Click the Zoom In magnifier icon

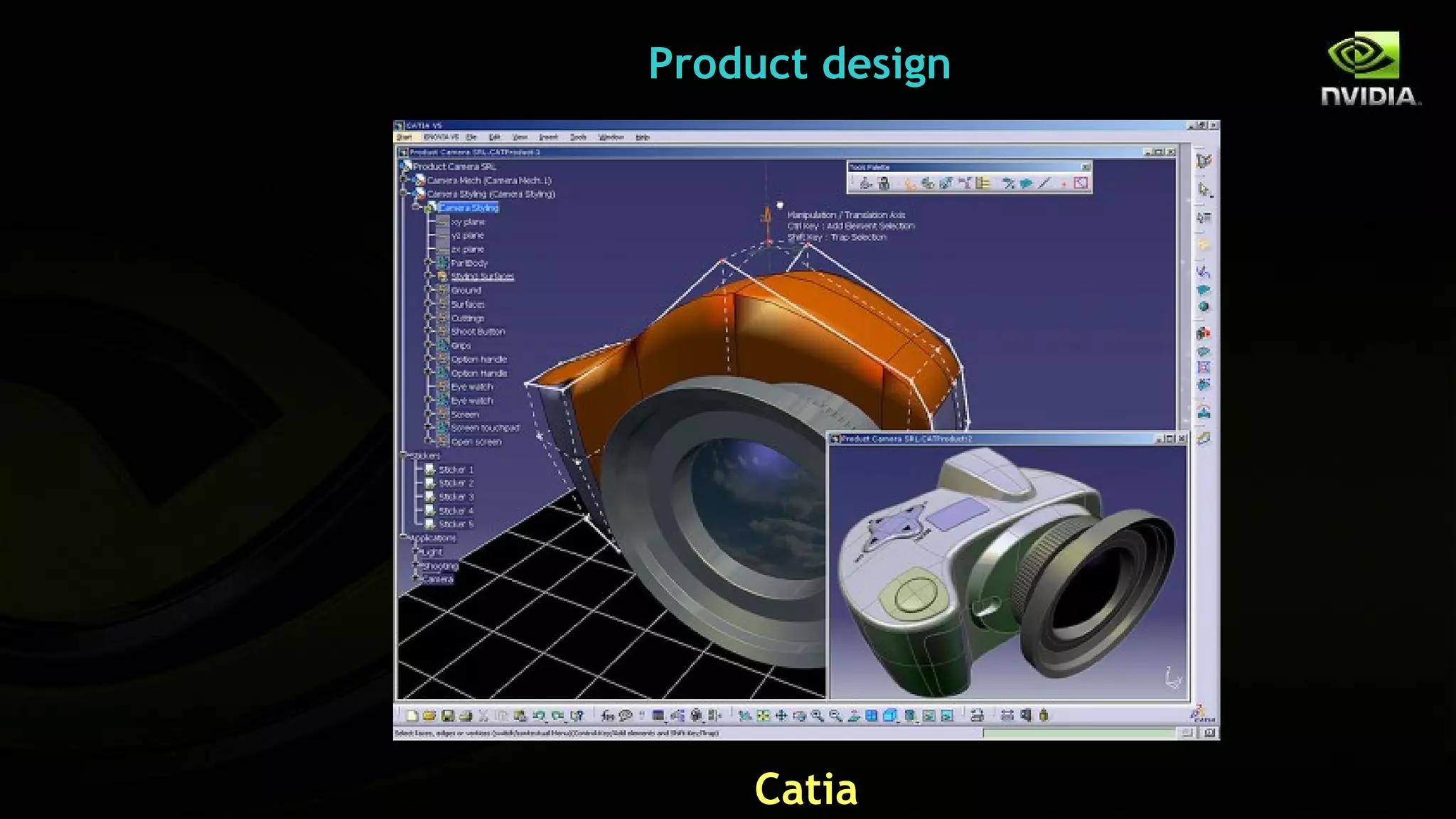click(817, 715)
